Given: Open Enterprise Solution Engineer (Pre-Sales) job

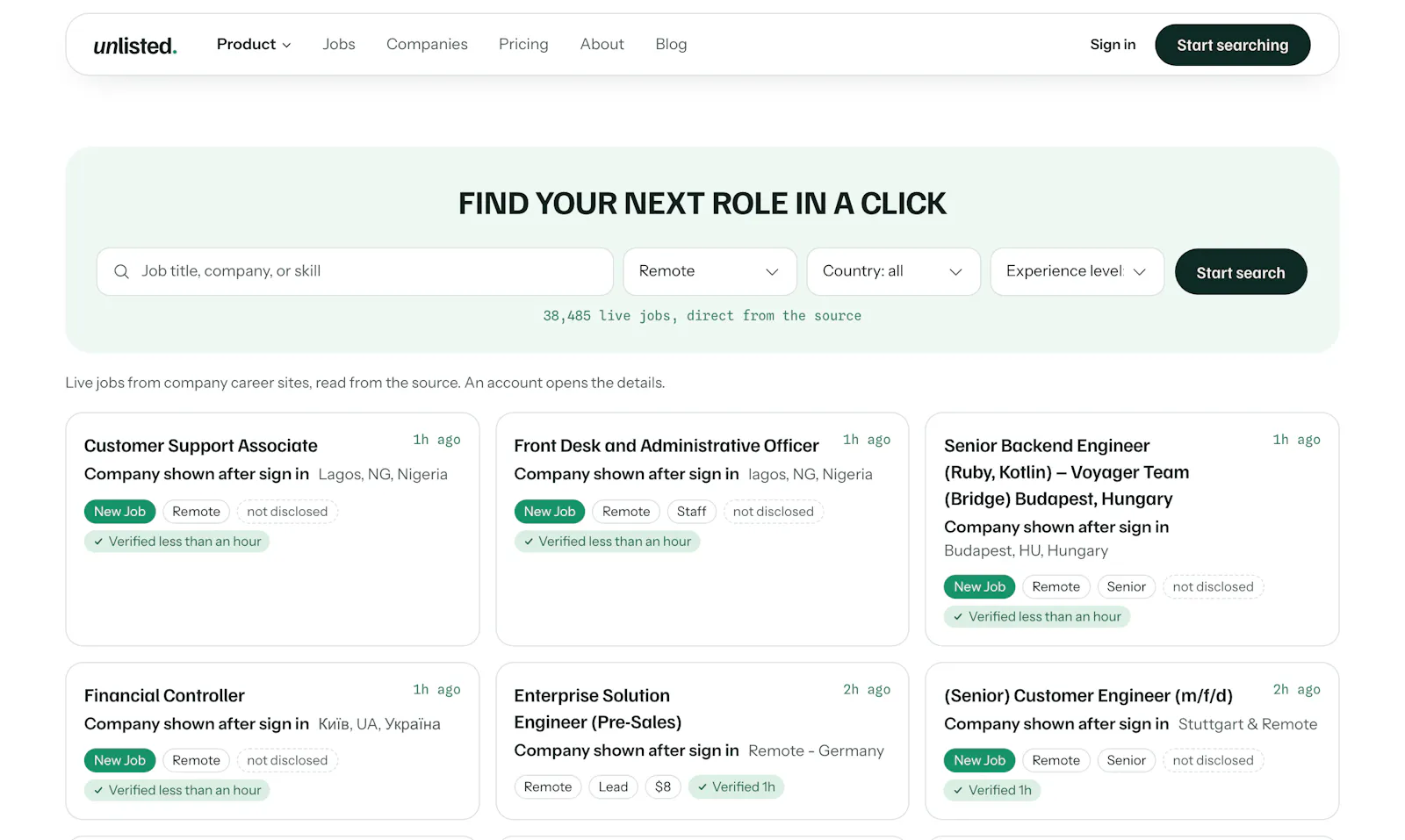Looking at the screenshot, I should pos(598,709).
